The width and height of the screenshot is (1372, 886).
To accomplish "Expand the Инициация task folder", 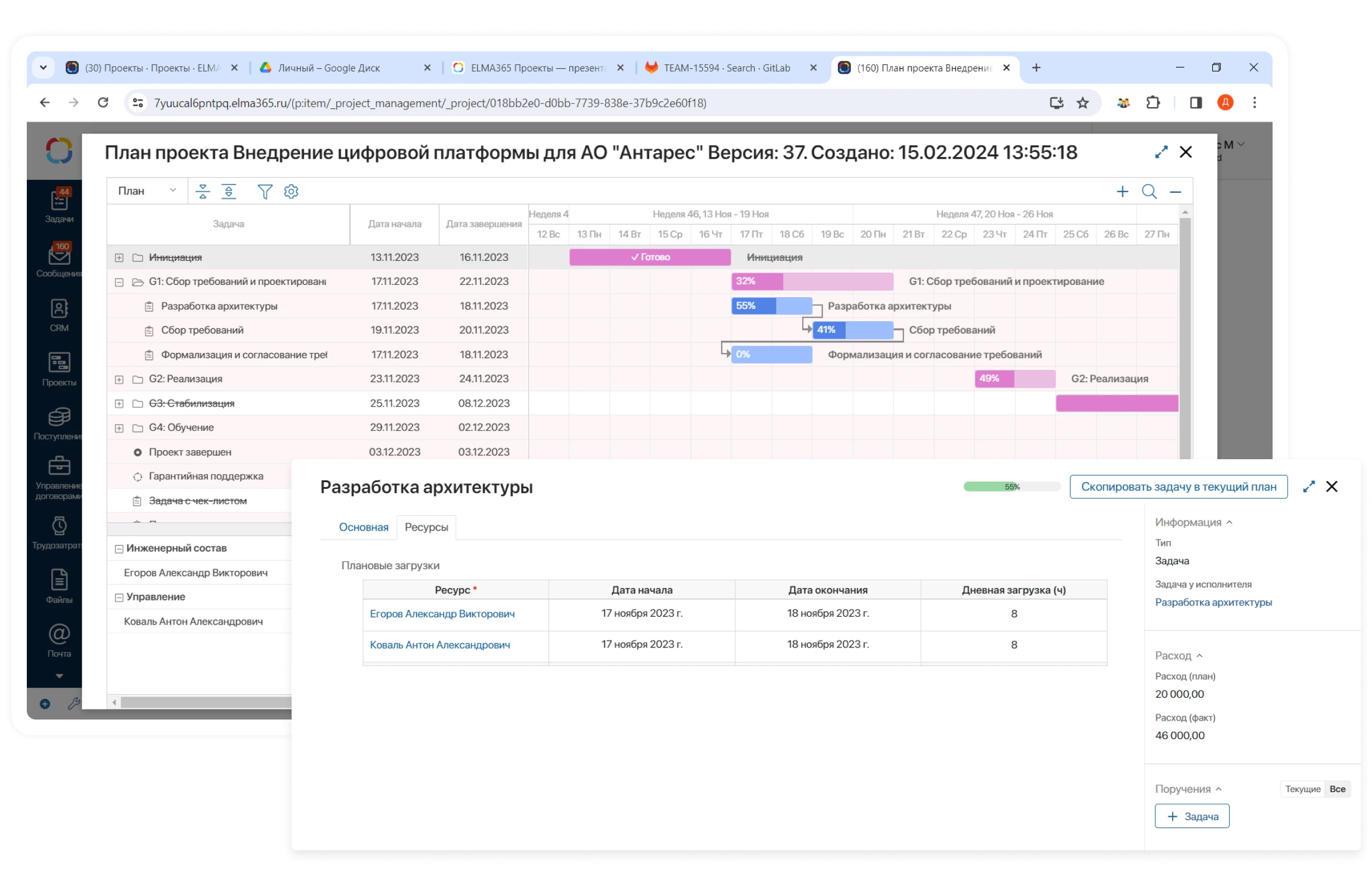I will pos(119,258).
